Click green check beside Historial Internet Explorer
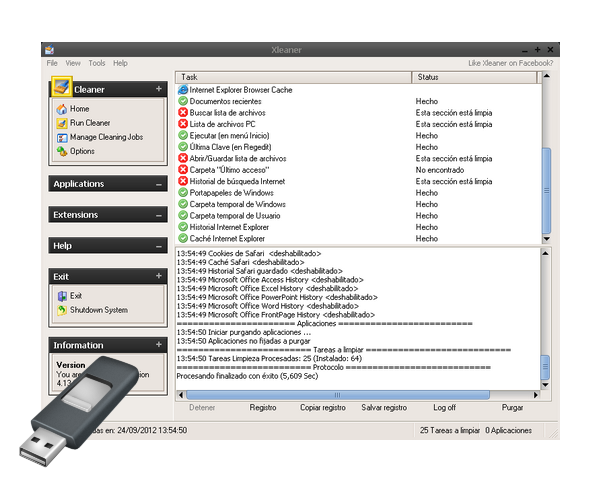 coord(183,227)
